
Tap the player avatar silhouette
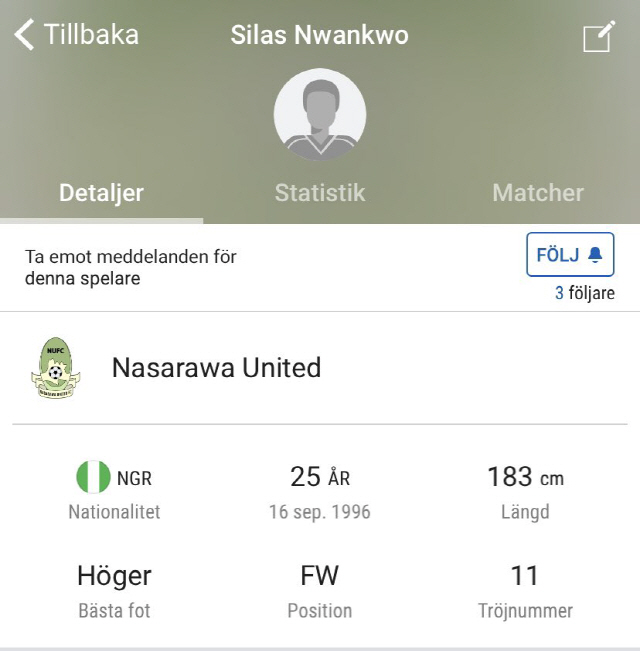(320, 115)
